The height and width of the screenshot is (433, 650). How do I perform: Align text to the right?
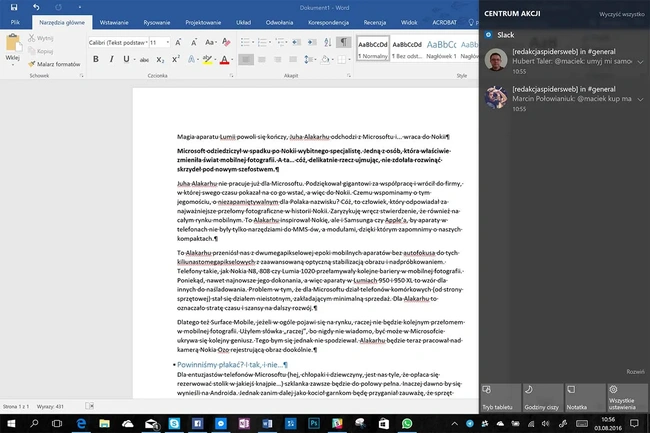(x=277, y=60)
